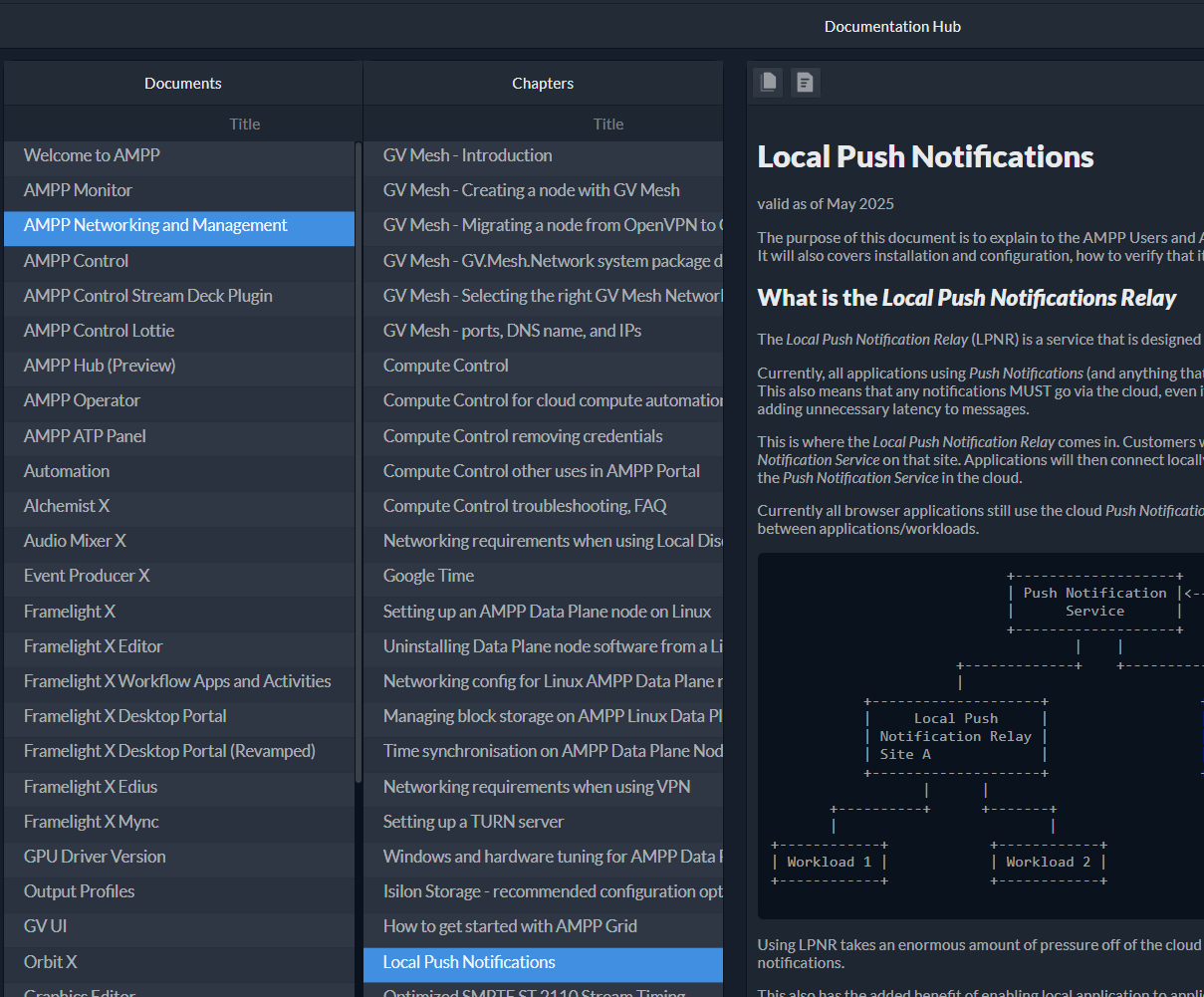Click the Chapters panel header
Image resolution: width=1204 pixels, height=997 pixels.
pos(543,84)
